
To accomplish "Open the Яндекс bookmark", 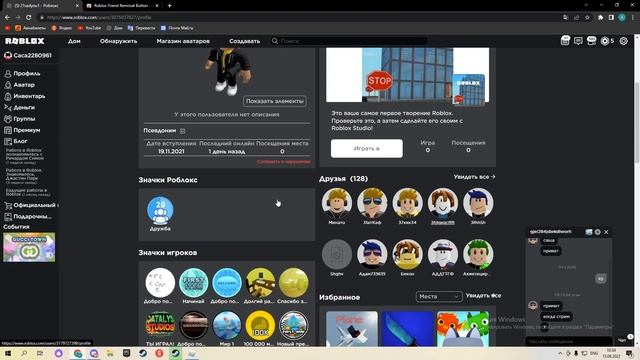I will pyautogui.click(x=62, y=28).
